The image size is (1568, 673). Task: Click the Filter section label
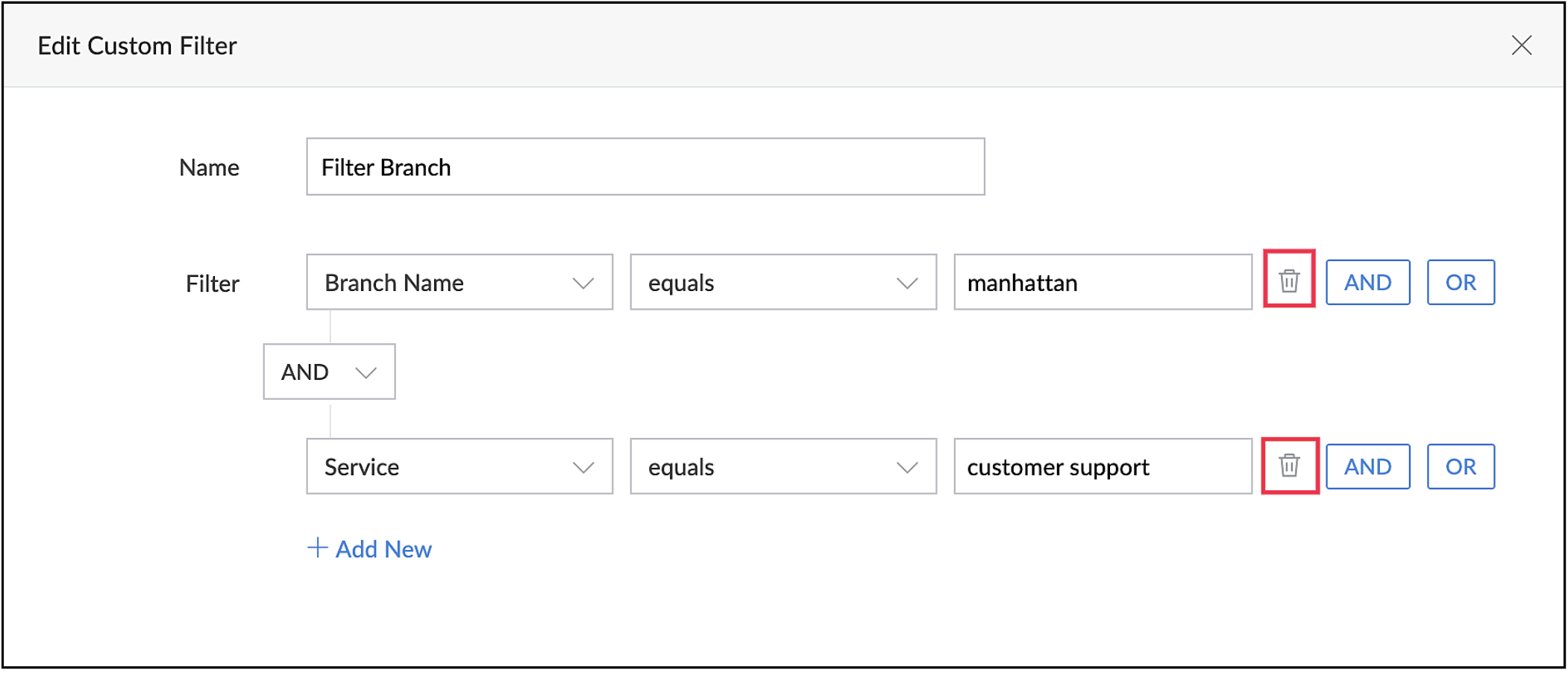pyautogui.click(x=212, y=284)
